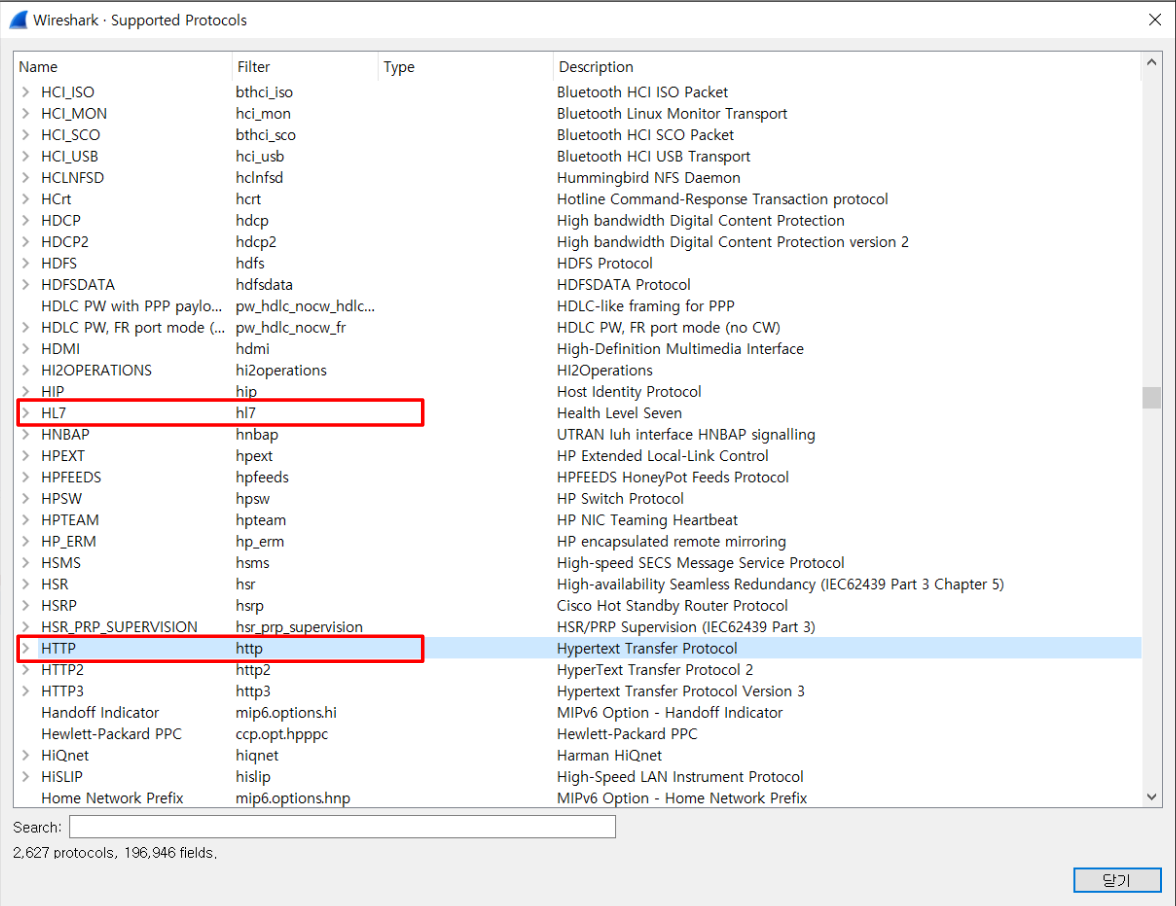Select the HCI_SCO row

(578, 135)
